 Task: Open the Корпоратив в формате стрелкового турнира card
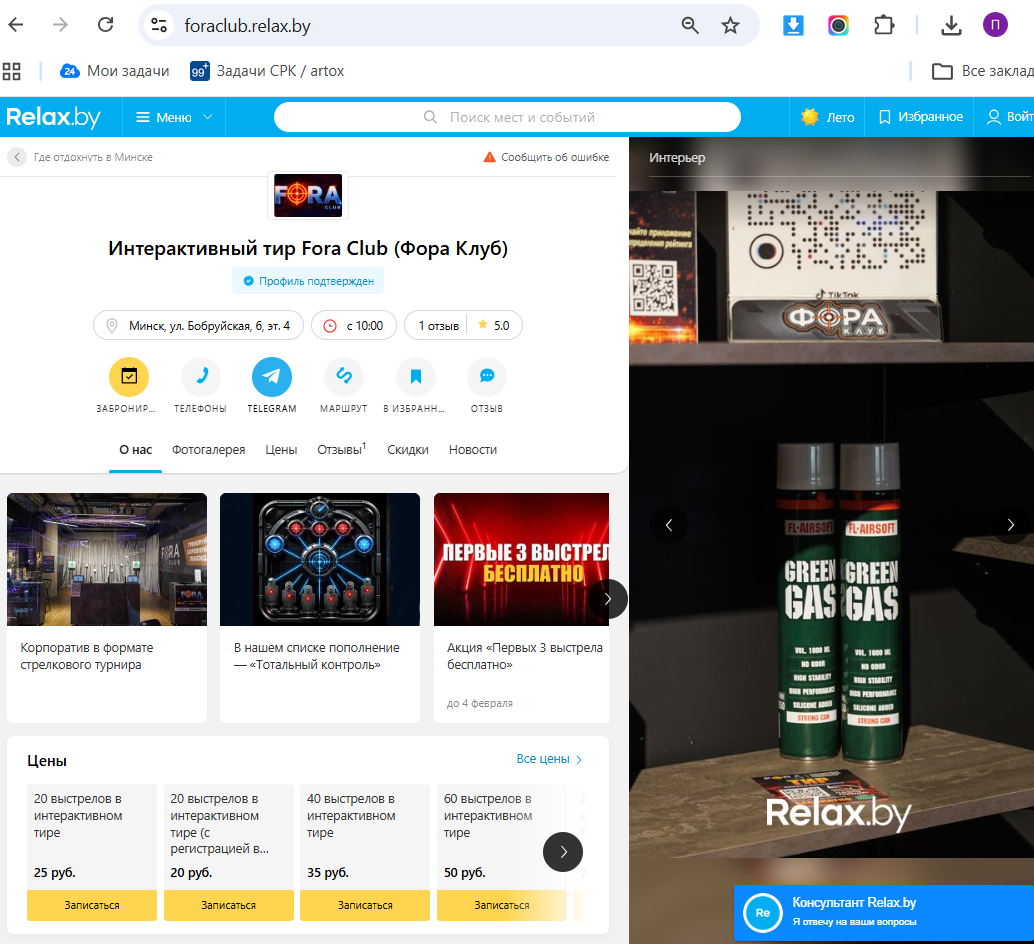coord(107,607)
